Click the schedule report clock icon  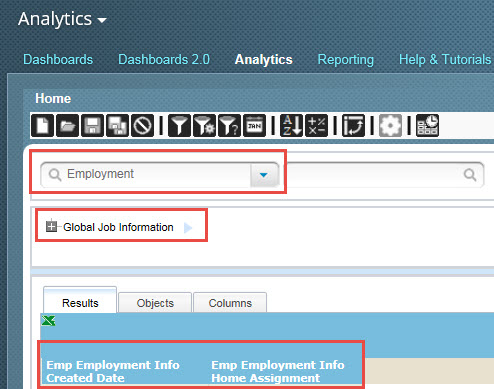coord(427,126)
